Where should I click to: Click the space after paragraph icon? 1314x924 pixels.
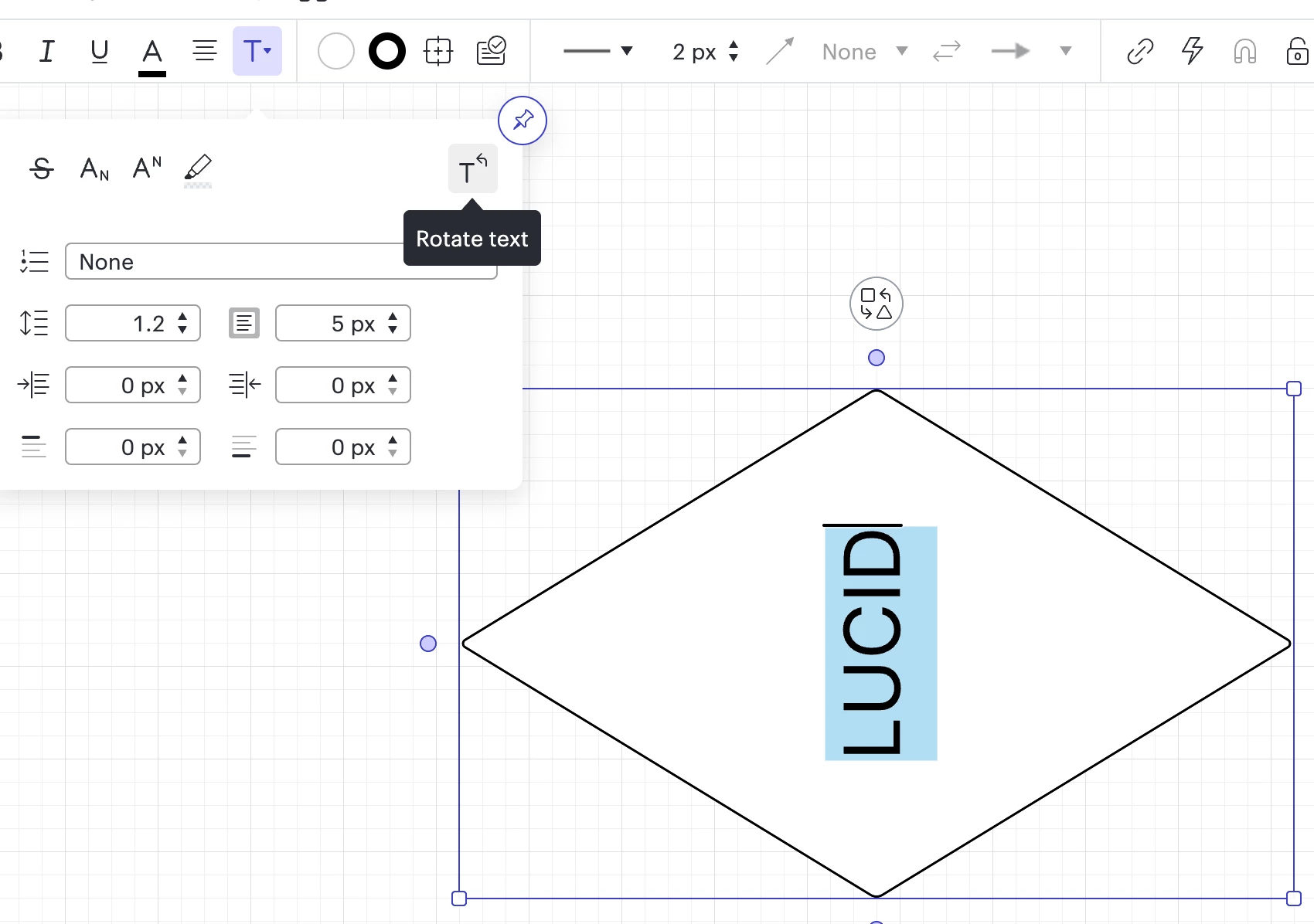244,447
